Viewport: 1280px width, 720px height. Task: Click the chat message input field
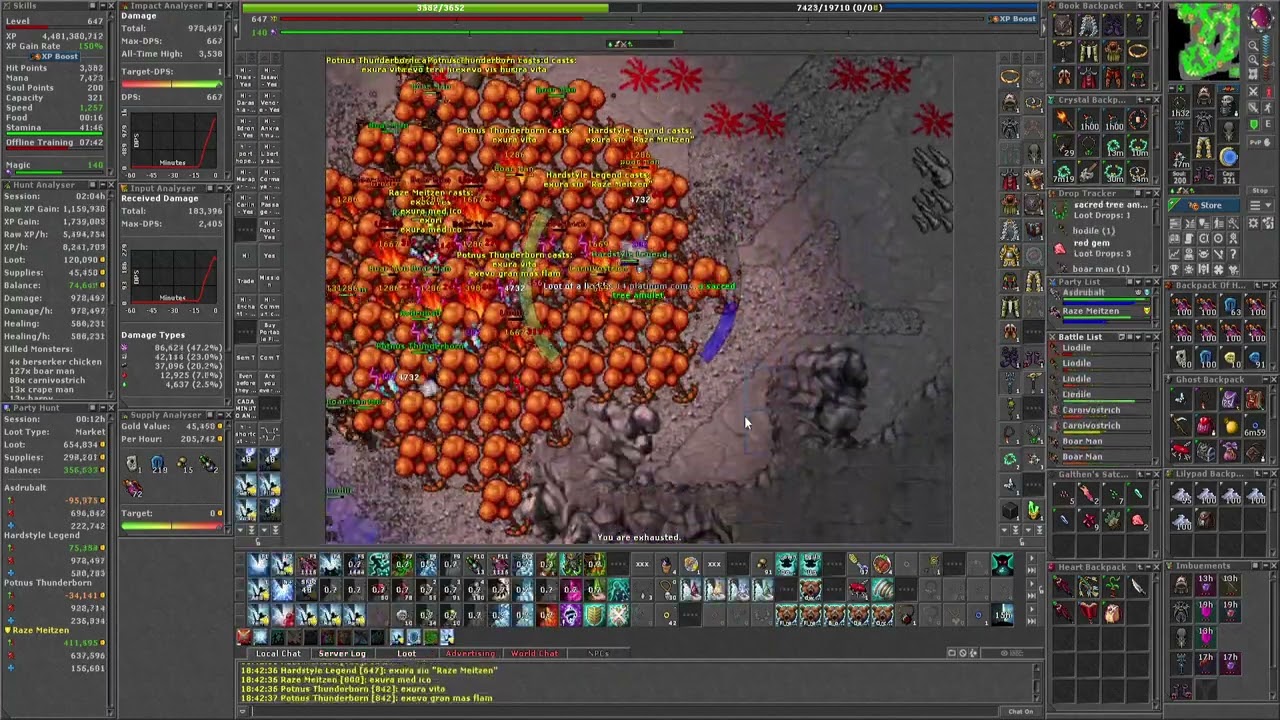pyautogui.click(x=625, y=711)
